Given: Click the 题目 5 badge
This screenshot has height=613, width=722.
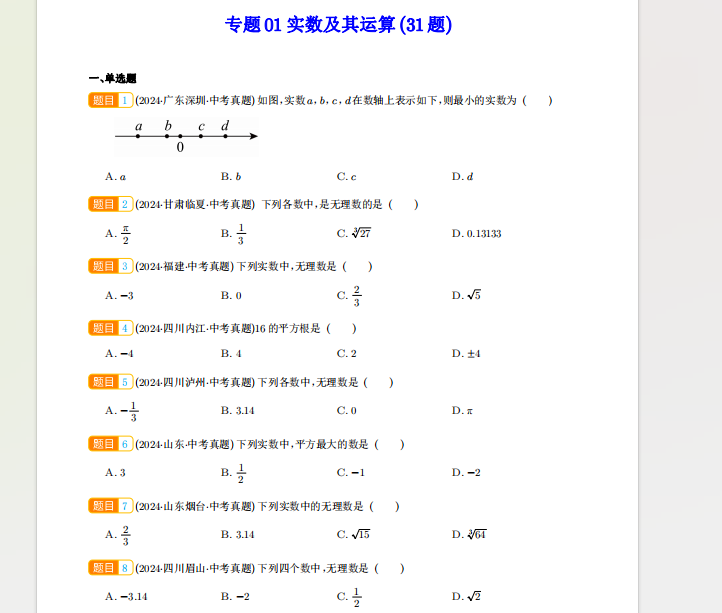Looking at the screenshot, I should pyautogui.click(x=111, y=382).
